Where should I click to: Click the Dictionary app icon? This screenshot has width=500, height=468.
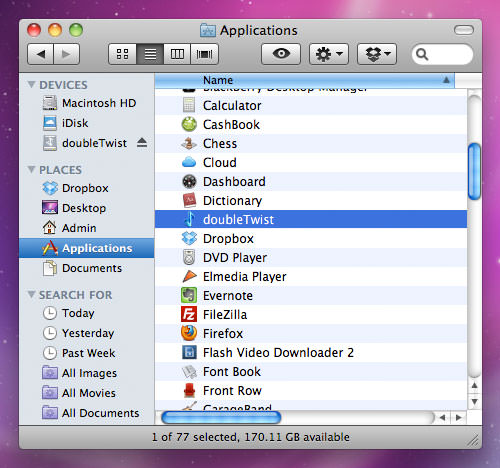click(189, 200)
